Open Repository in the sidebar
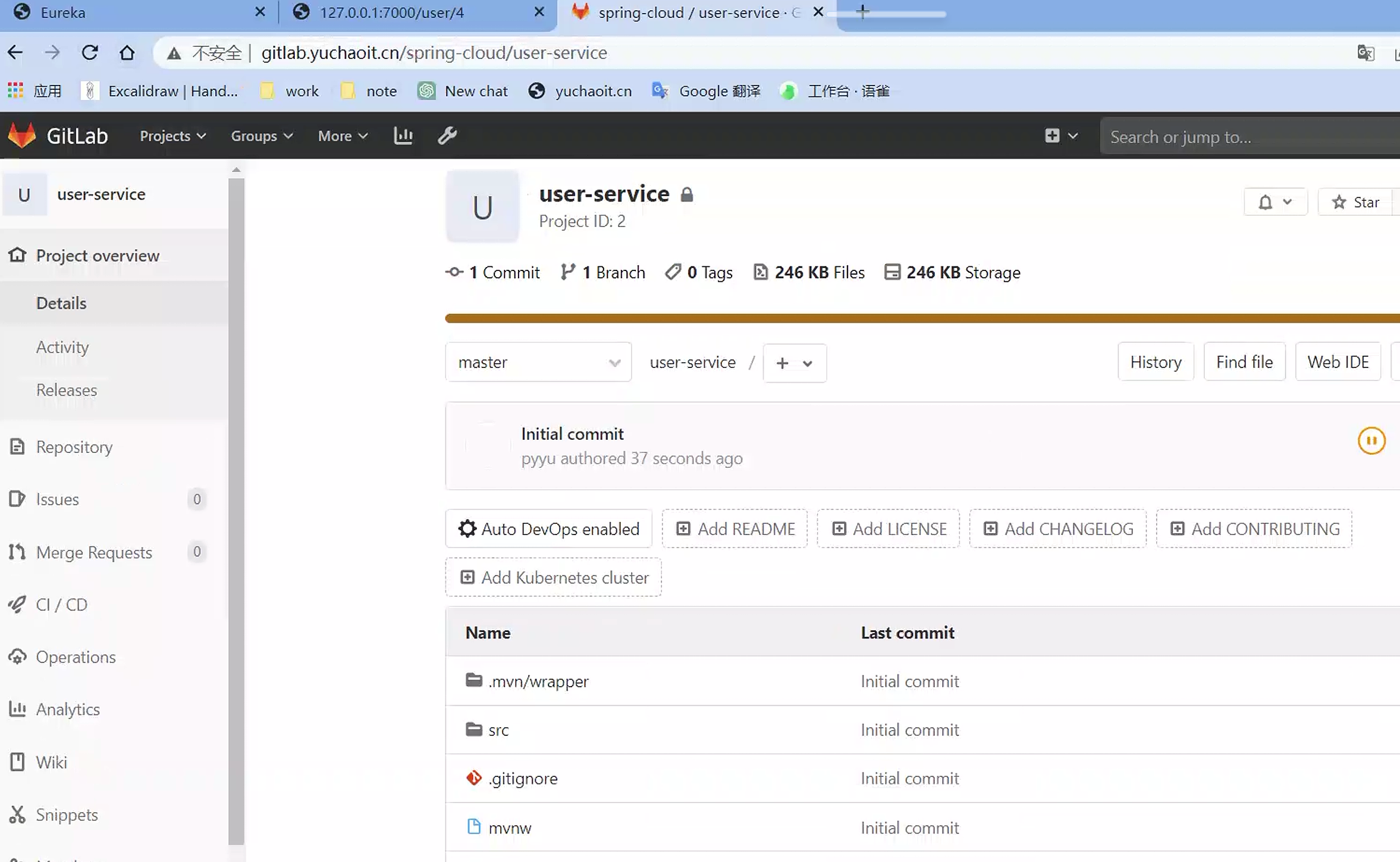The width and height of the screenshot is (1400, 862). (74, 447)
